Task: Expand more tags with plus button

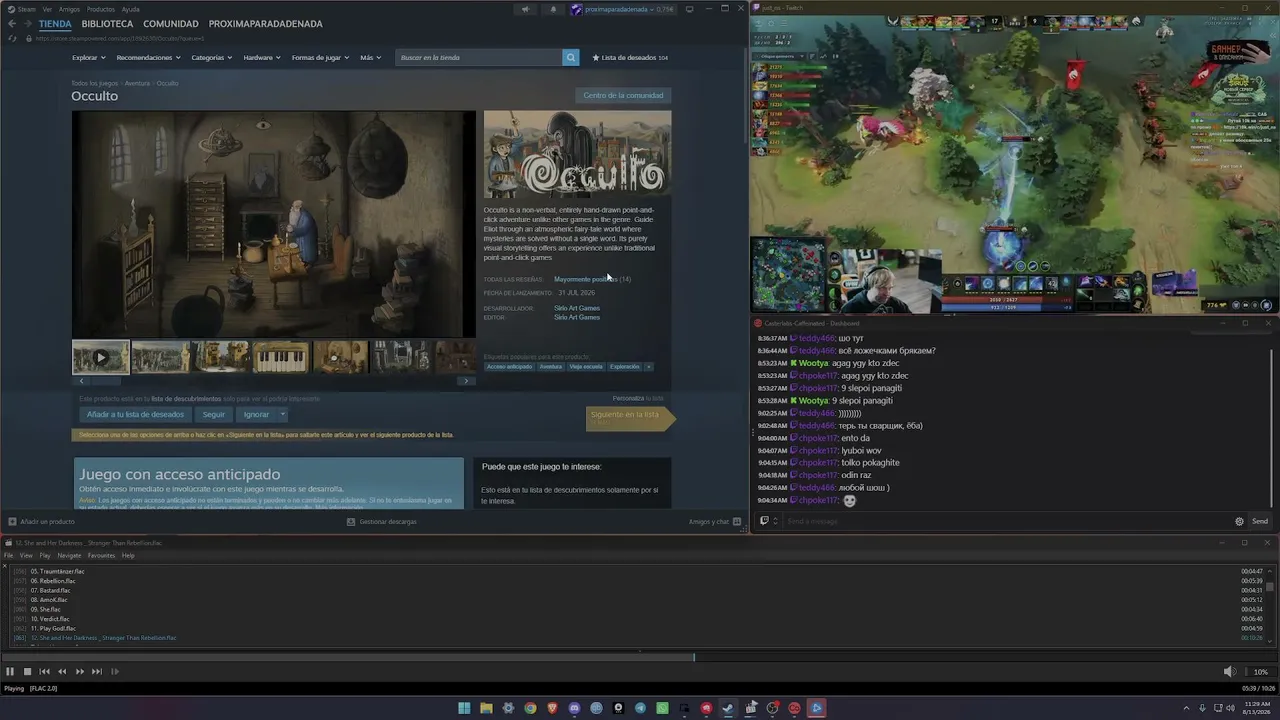Action: click(x=648, y=367)
